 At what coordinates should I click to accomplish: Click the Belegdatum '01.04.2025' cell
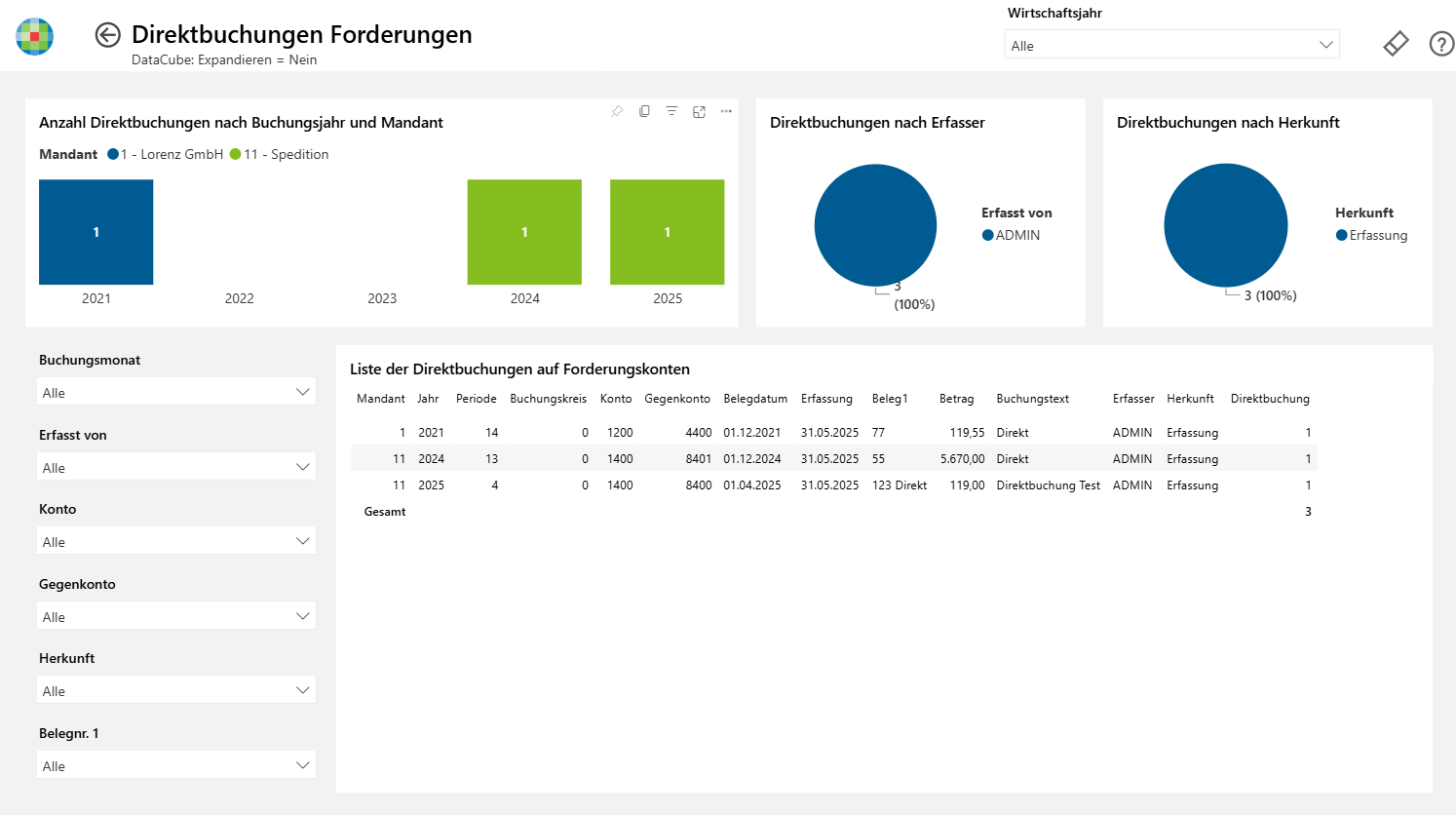click(752, 485)
